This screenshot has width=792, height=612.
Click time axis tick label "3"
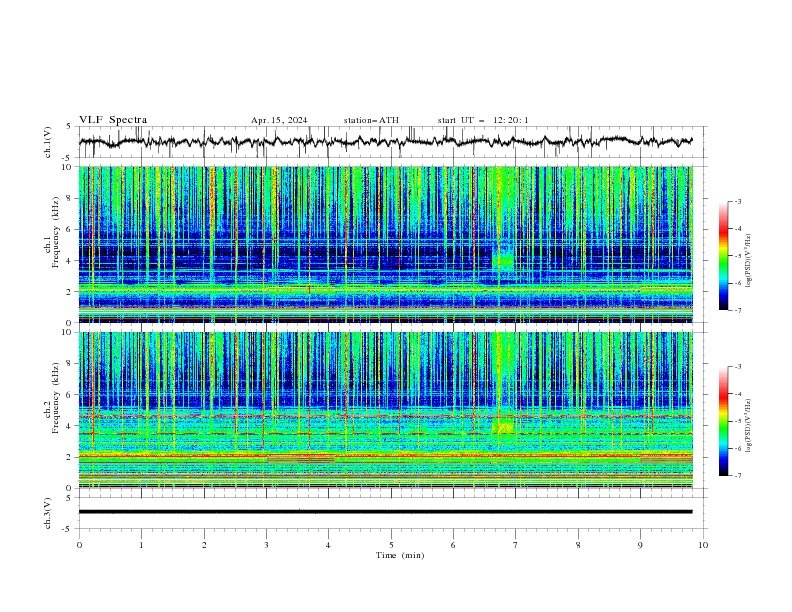(x=266, y=545)
